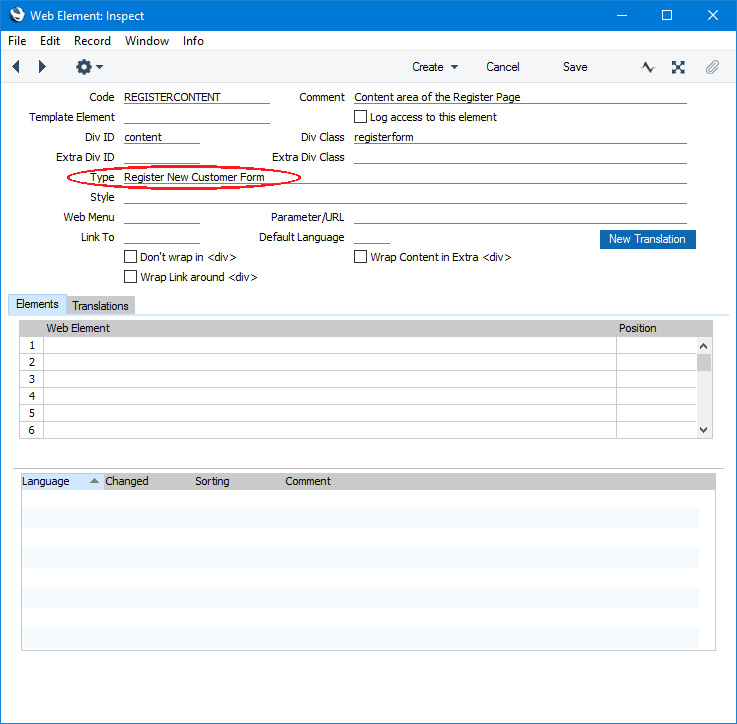Click the Web Menu field
737x724 pixels.
pyautogui.click(x=162, y=217)
